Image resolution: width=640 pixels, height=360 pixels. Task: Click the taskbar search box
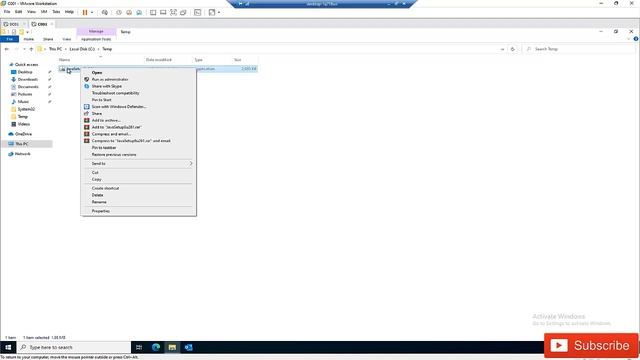(x=74, y=347)
